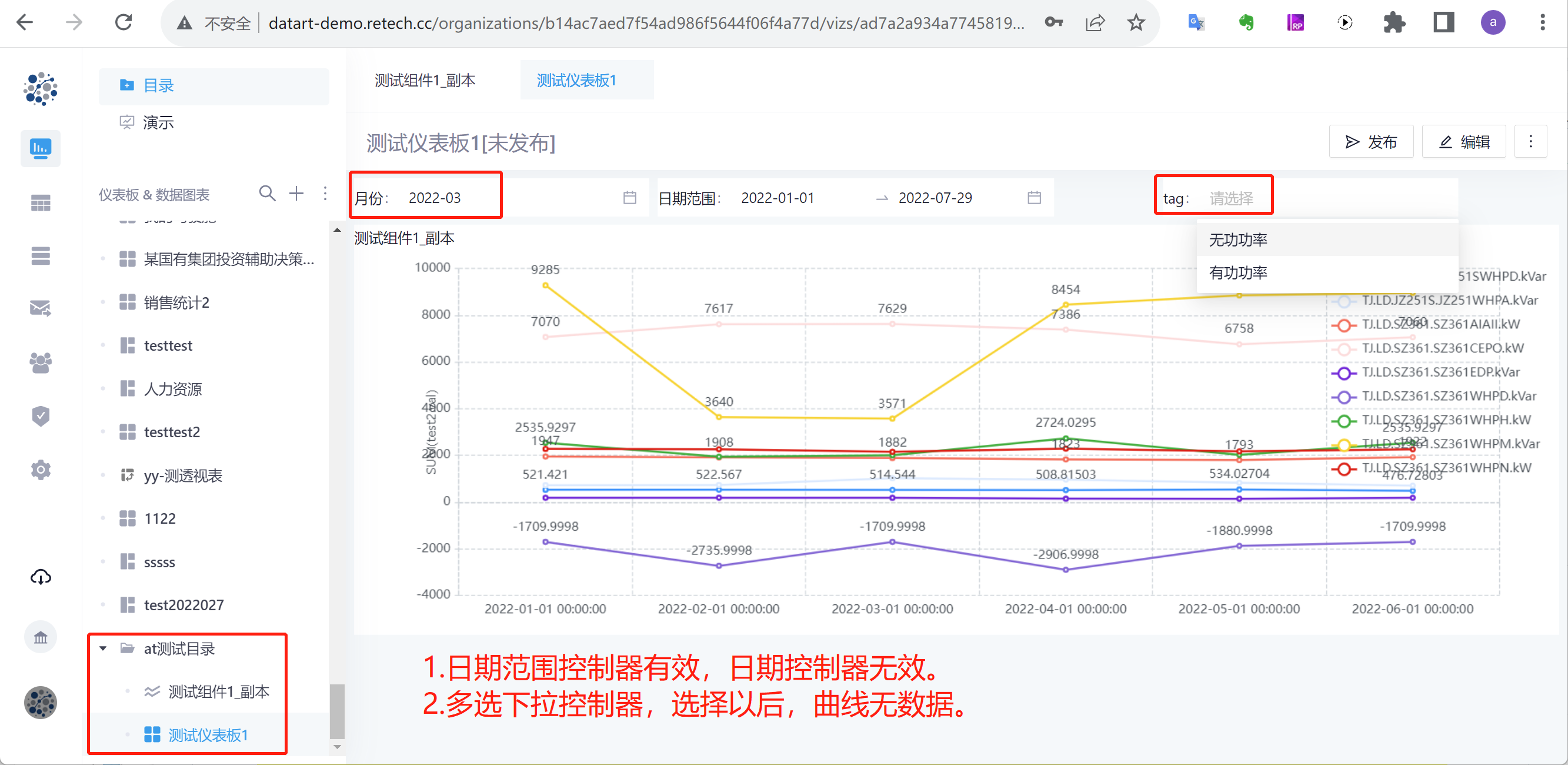Click the cloud download icon in sidebar
Viewport: 1568px width, 765px height.
coord(40,577)
